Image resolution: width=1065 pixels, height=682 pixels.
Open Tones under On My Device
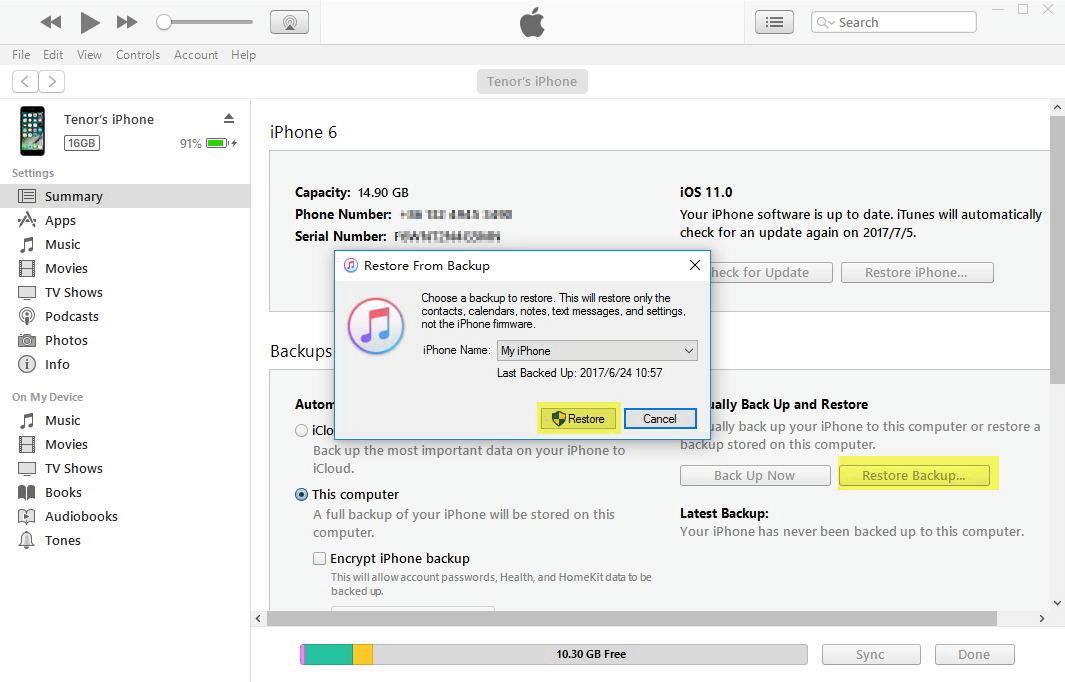(x=62, y=540)
